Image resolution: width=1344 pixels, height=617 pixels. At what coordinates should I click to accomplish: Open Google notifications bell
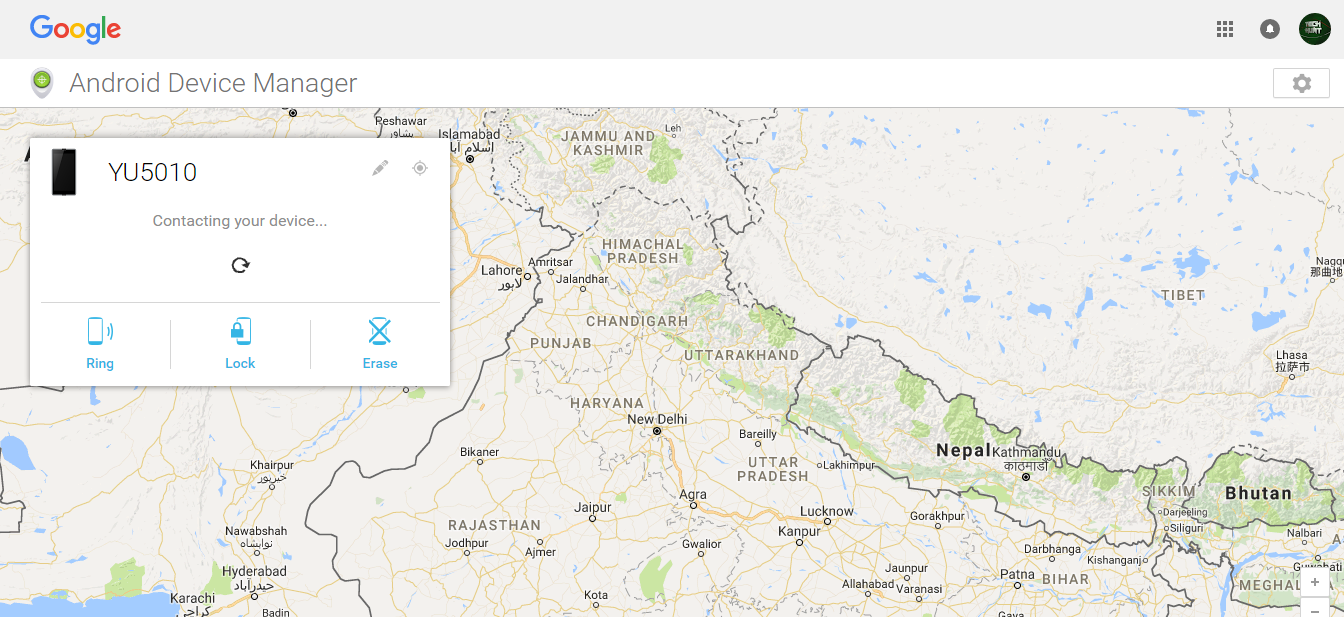point(1270,29)
